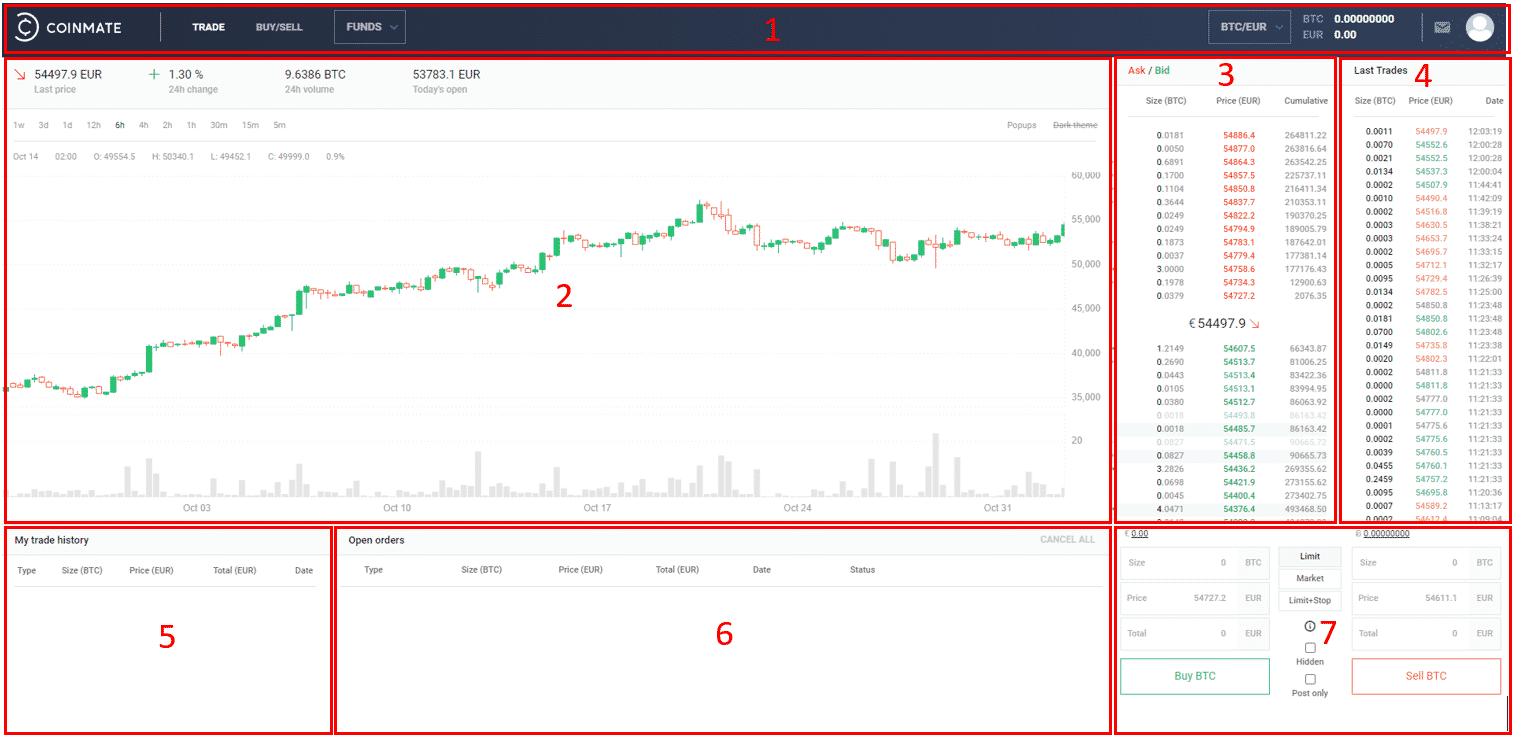The width and height of the screenshot is (1515, 736).
Task: Open the user profile avatar
Action: [x=1479, y=27]
